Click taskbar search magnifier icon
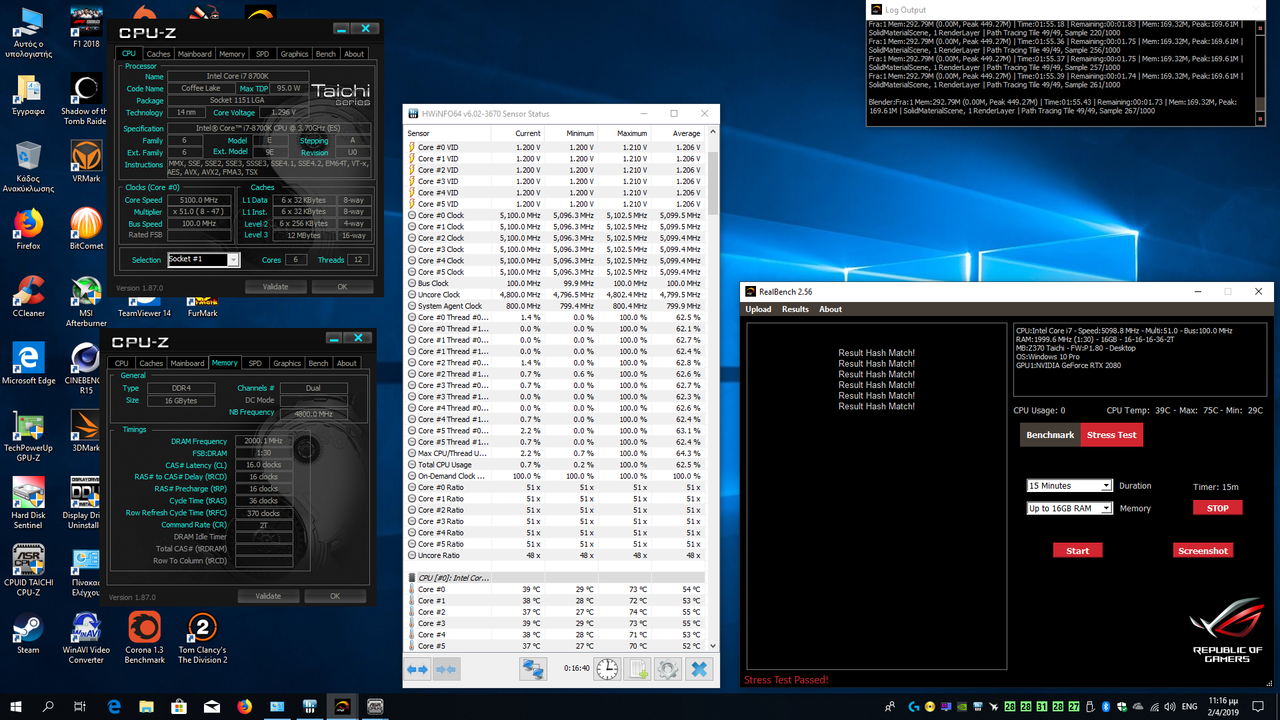1280x720 pixels. pyautogui.click(x=48, y=706)
